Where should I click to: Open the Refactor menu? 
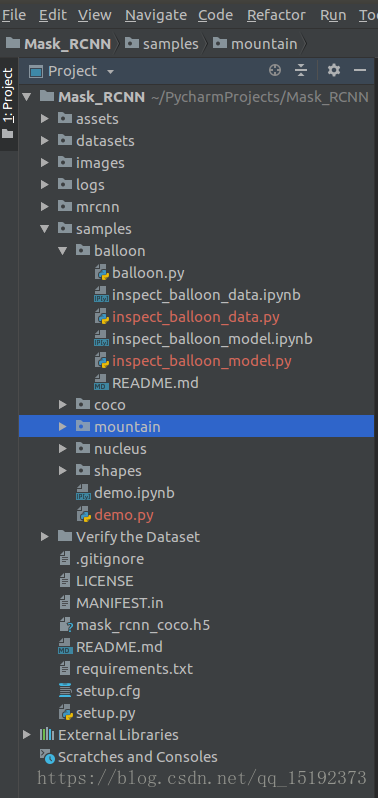(x=276, y=15)
